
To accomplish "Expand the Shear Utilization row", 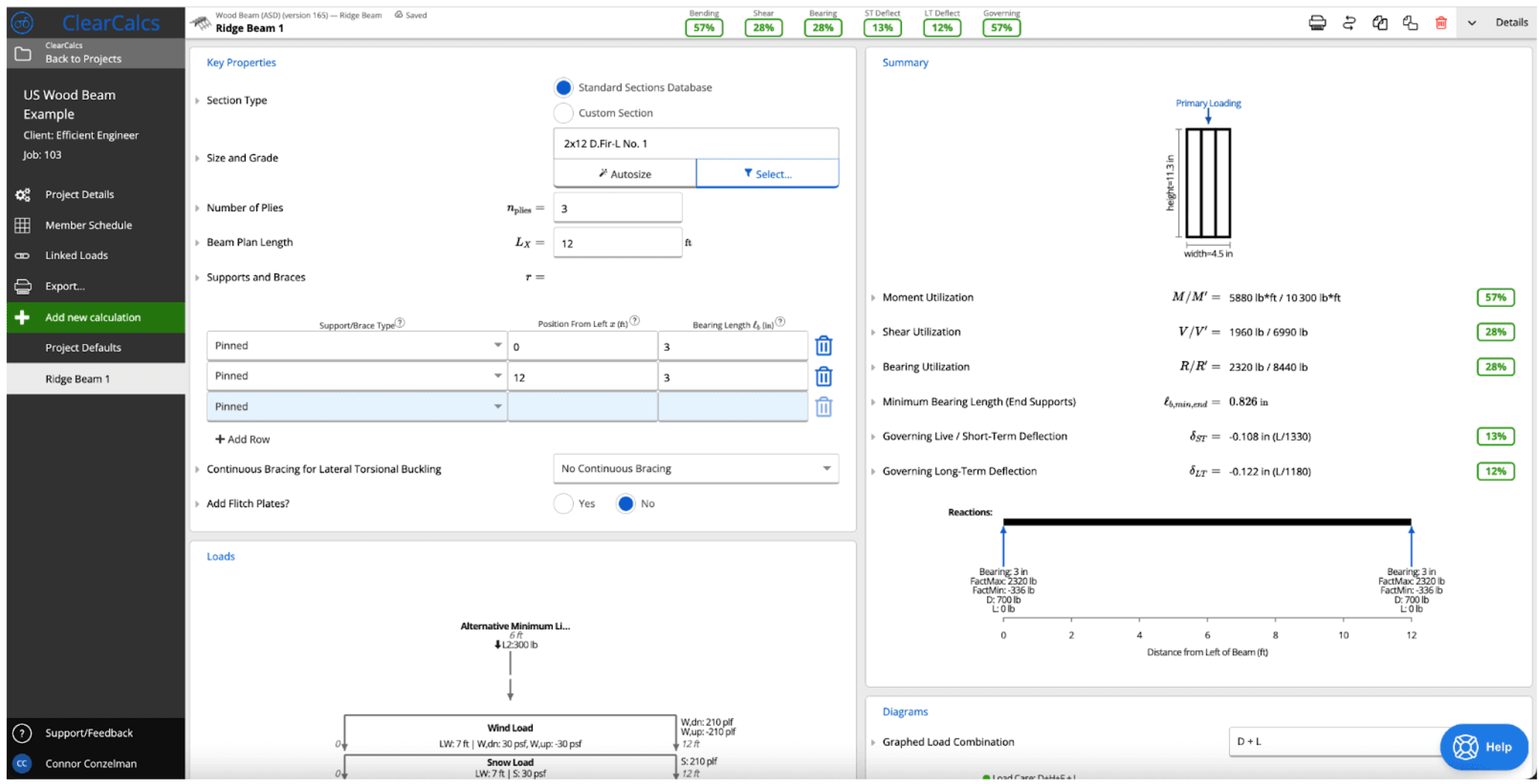I will (873, 332).
